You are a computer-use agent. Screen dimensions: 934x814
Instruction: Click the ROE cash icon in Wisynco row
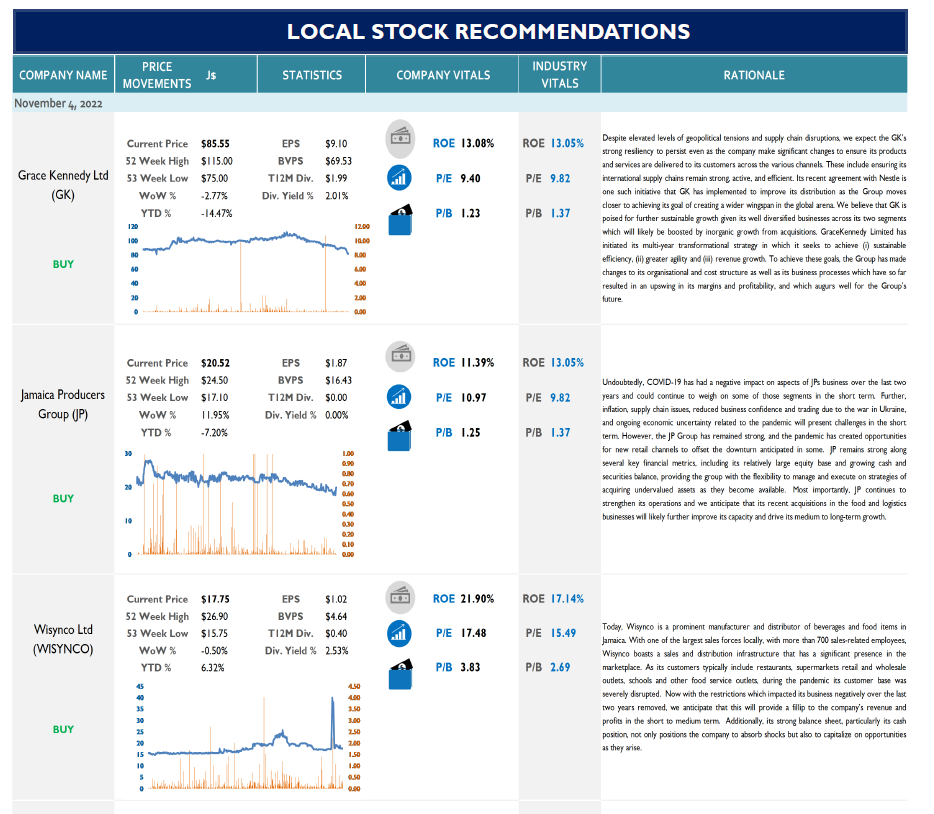pos(400,597)
